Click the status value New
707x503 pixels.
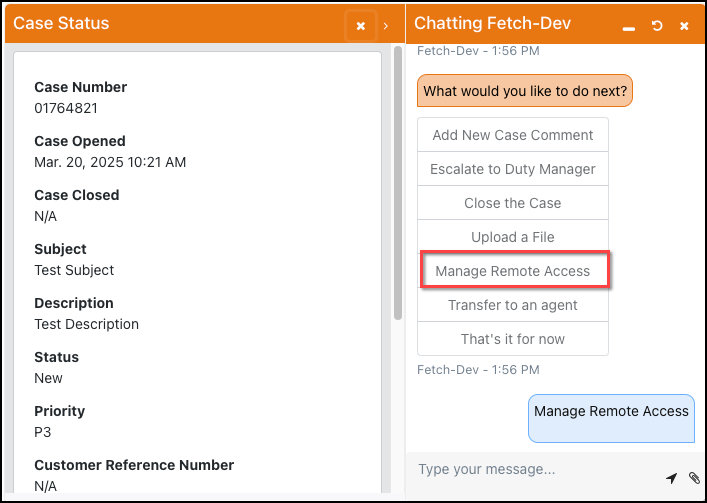pyautogui.click(x=48, y=378)
